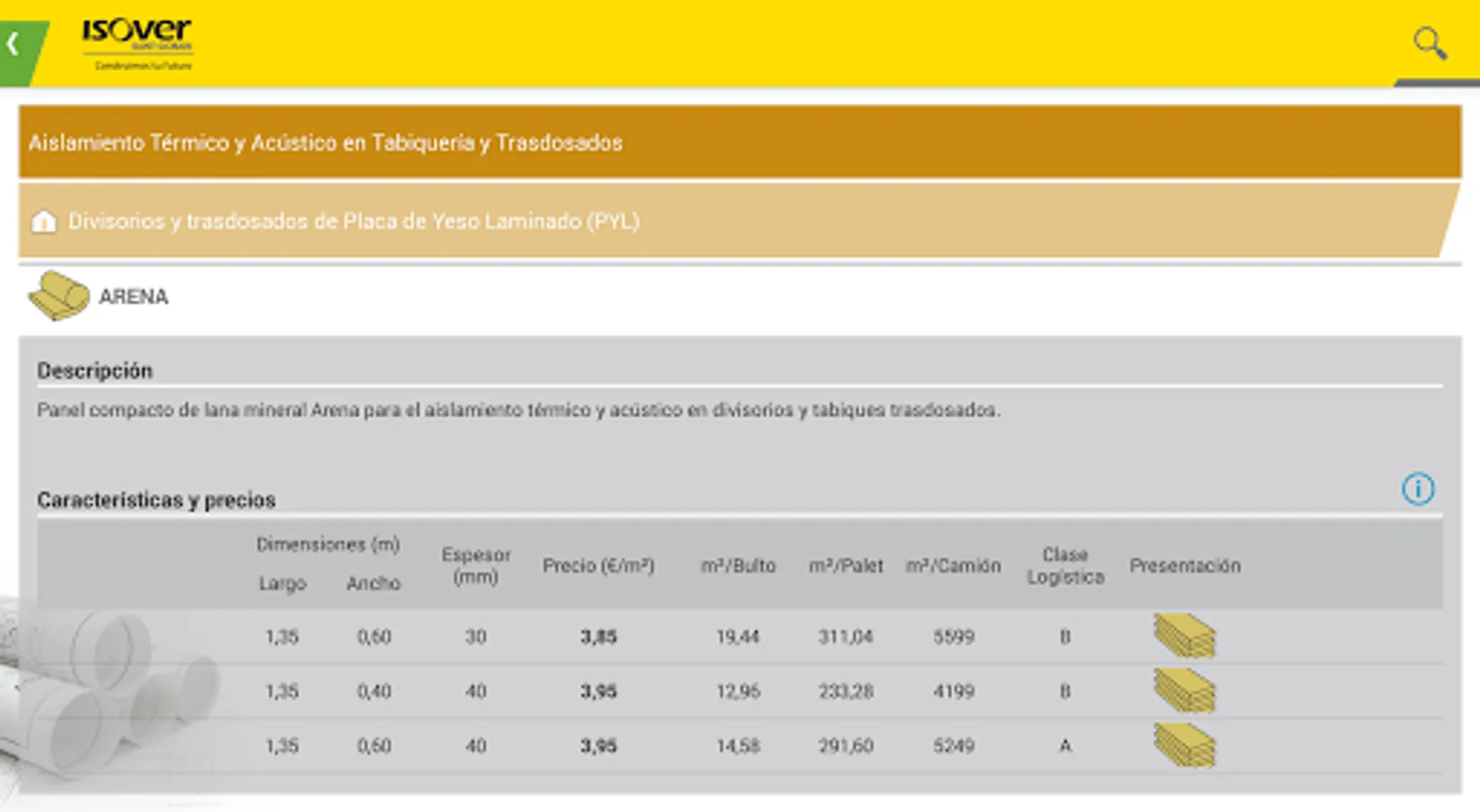Select the 30 mm Espesor value
The height and width of the screenshot is (812, 1480).
click(476, 637)
